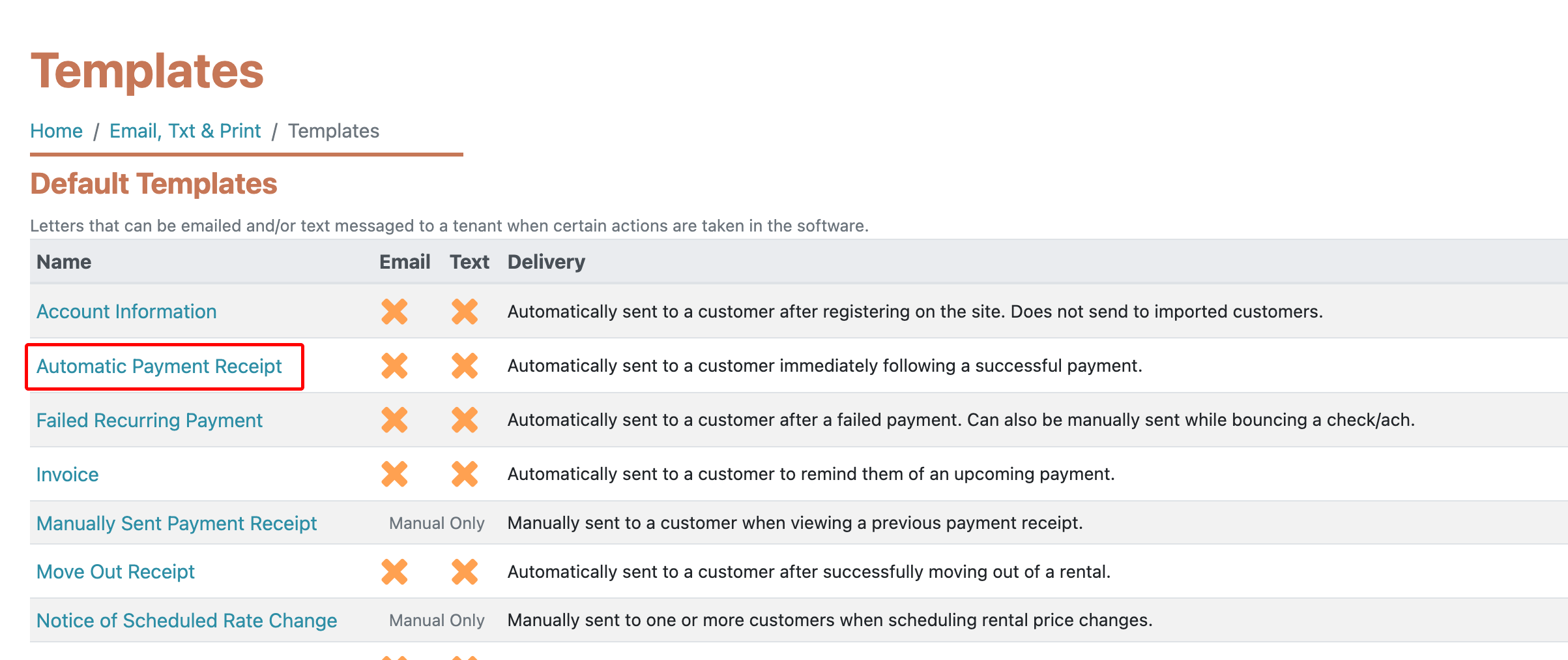Click Text X icon for Move Out Receipt
This screenshot has width=1568, height=660.
[465, 572]
